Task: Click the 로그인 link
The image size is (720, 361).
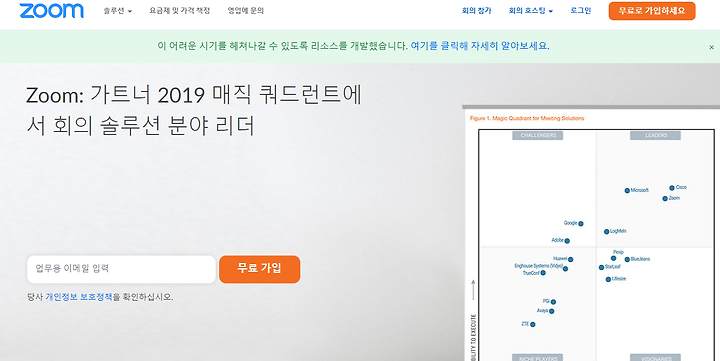Action: (580, 11)
